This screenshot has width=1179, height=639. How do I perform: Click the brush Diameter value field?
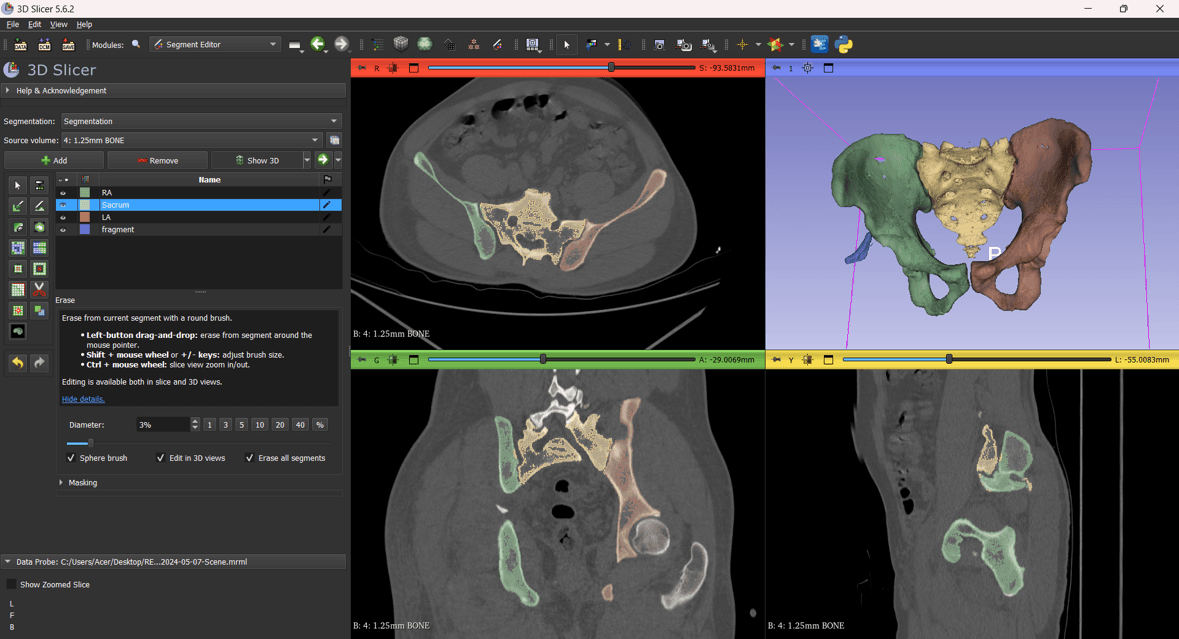click(163, 425)
